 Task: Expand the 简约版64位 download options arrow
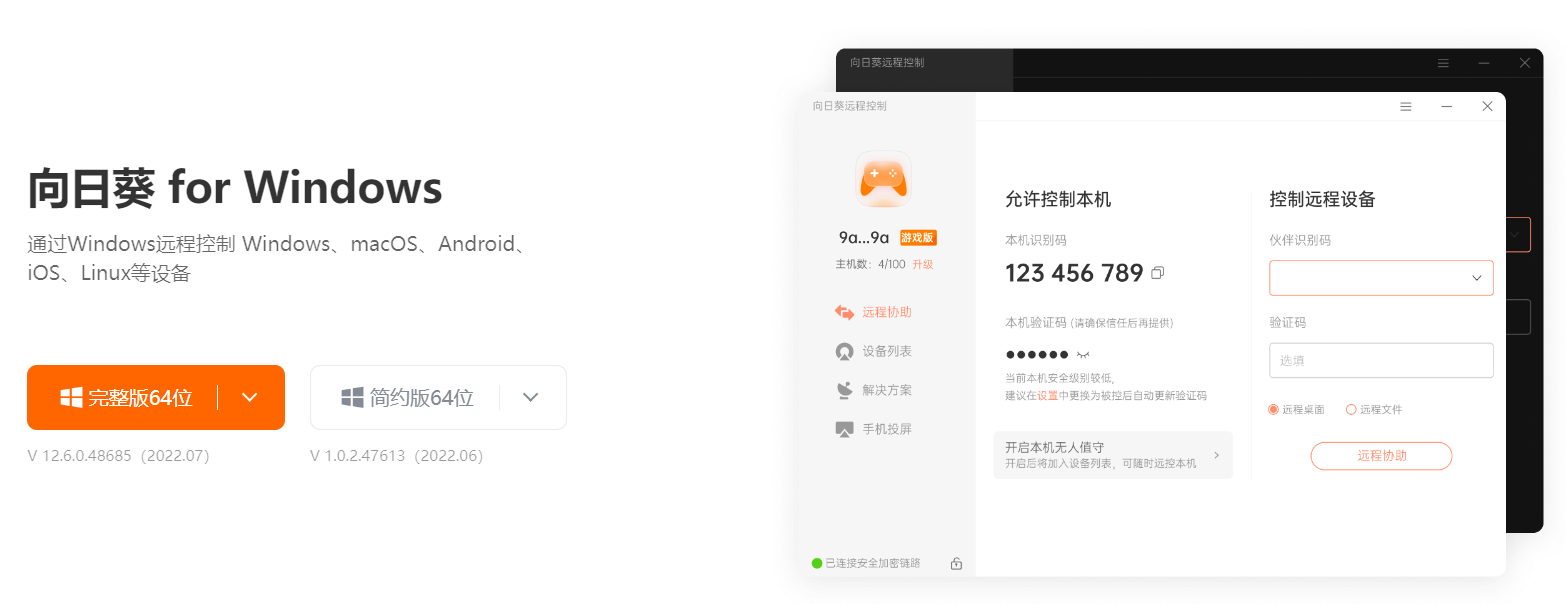tap(531, 397)
